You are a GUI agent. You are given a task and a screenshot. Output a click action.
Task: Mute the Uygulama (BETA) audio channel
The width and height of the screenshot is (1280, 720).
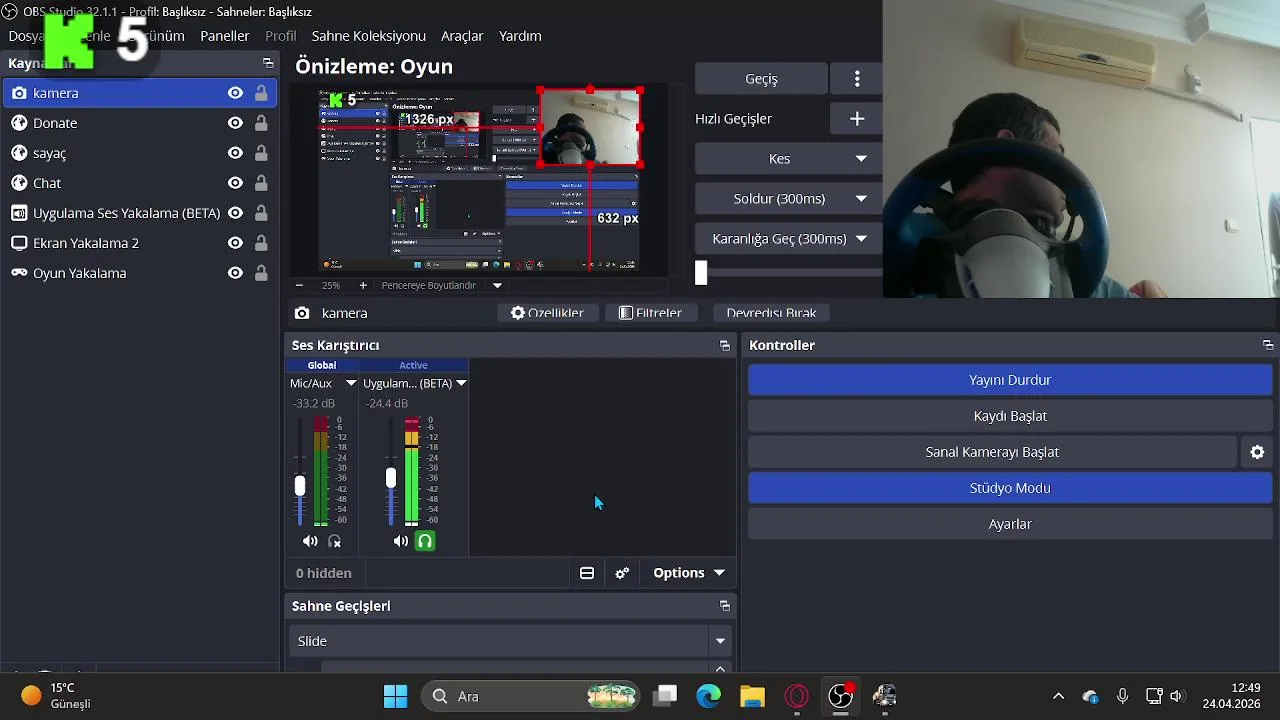pyautogui.click(x=401, y=541)
